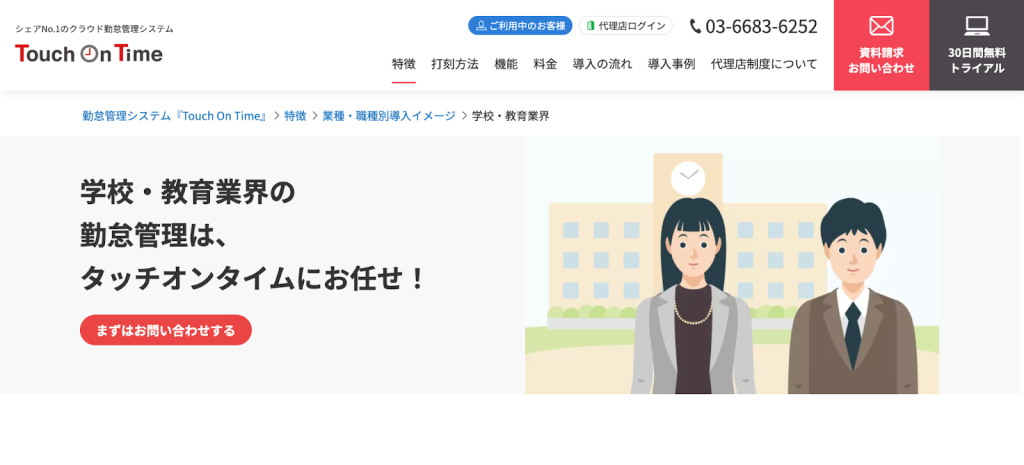Screen dimensions: 1024x465
Task: Select the 導入事例 navigation item
Action: tap(671, 64)
